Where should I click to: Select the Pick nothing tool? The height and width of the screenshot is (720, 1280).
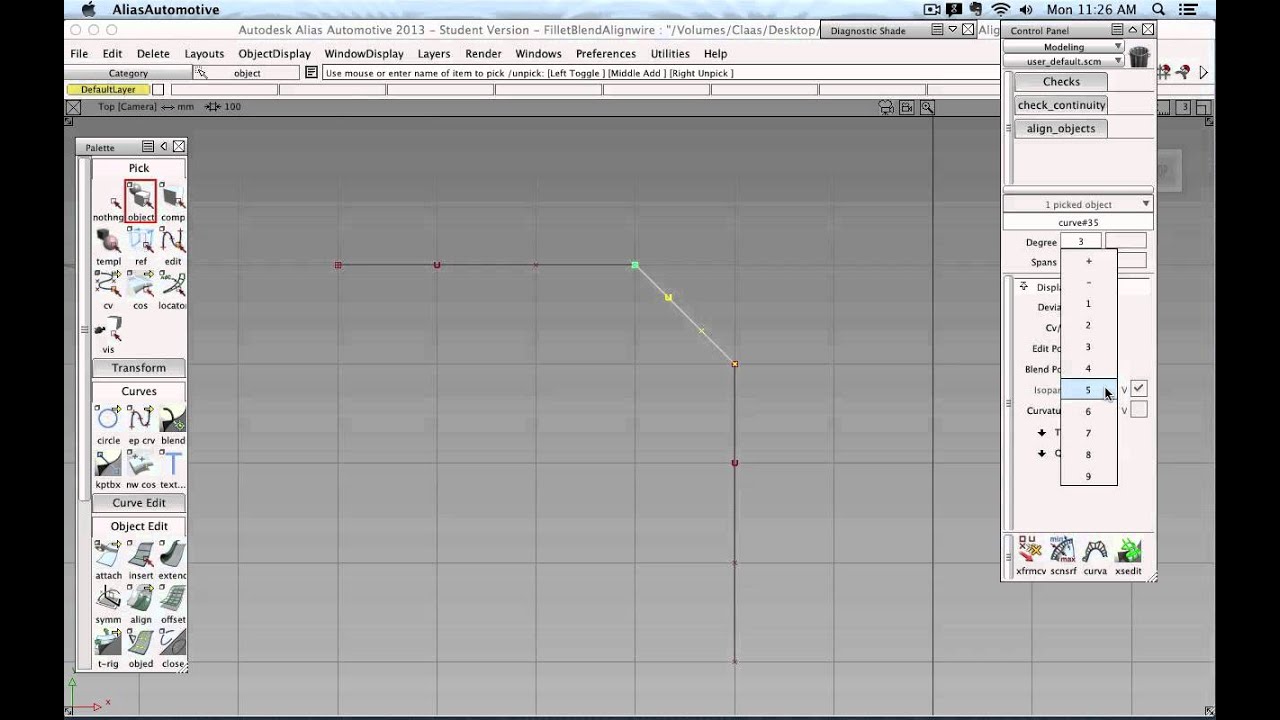click(x=108, y=201)
